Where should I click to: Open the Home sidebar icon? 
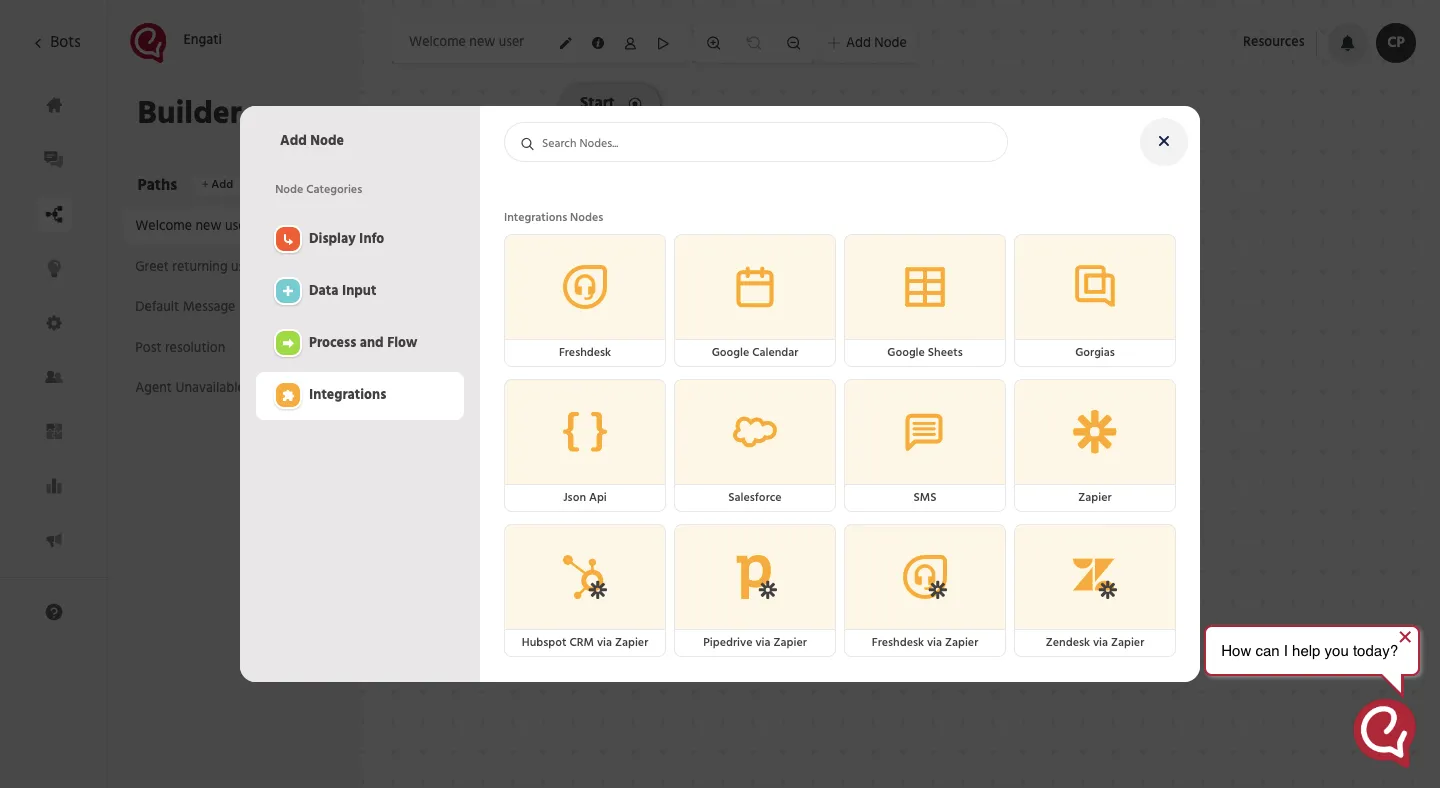(x=54, y=105)
